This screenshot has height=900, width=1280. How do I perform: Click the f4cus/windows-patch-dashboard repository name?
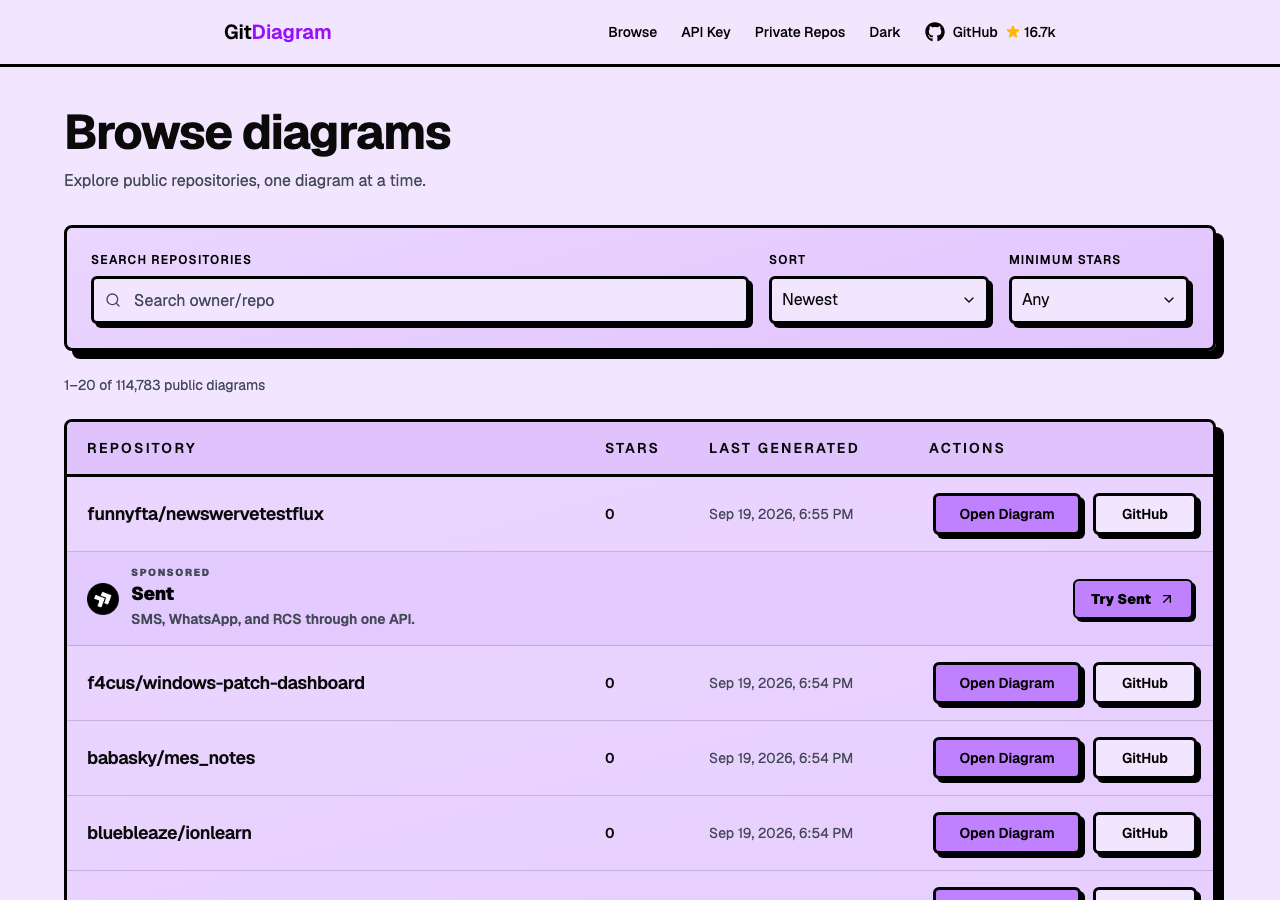[x=226, y=683]
